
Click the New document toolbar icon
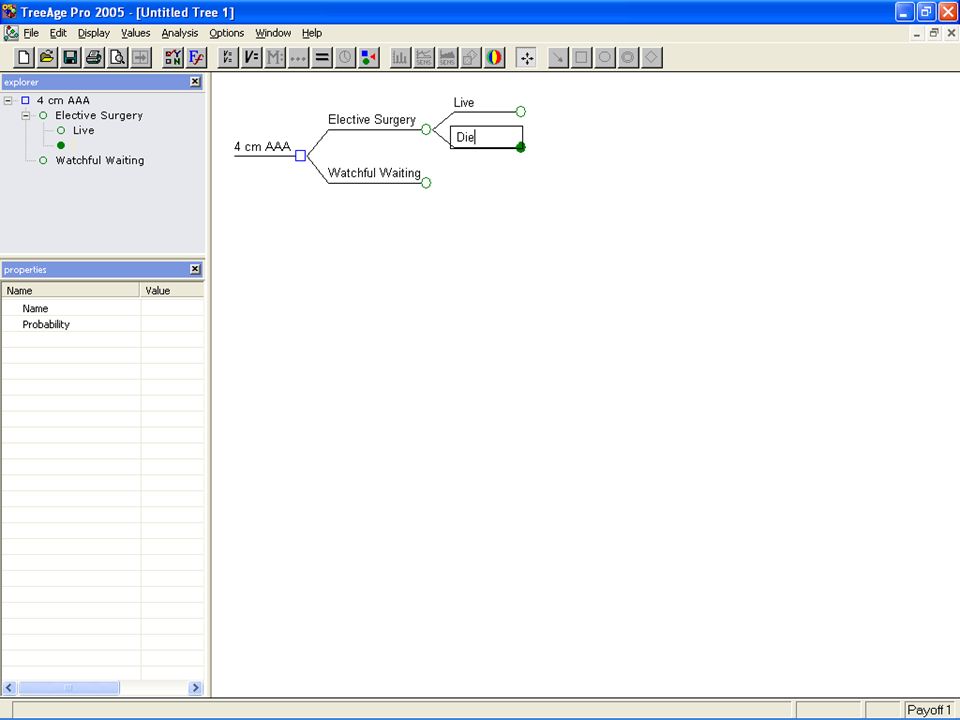[24, 58]
